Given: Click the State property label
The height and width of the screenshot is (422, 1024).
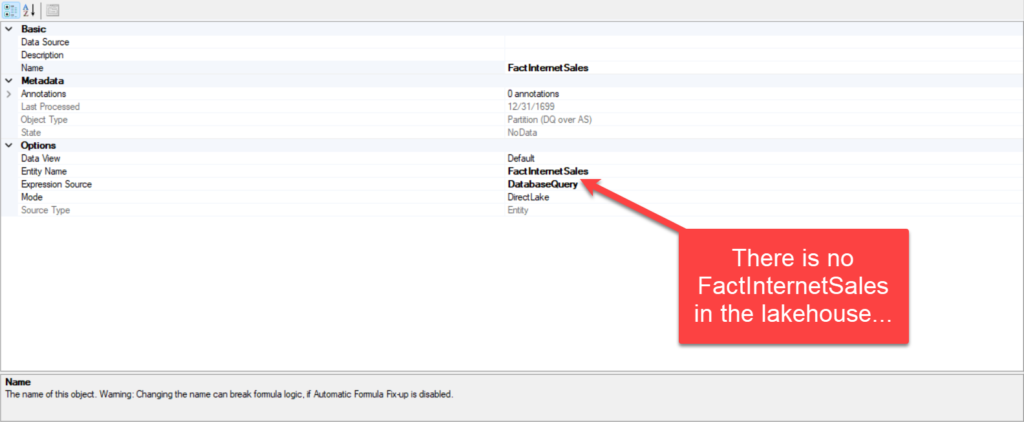Looking at the screenshot, I should click(31, 133).
